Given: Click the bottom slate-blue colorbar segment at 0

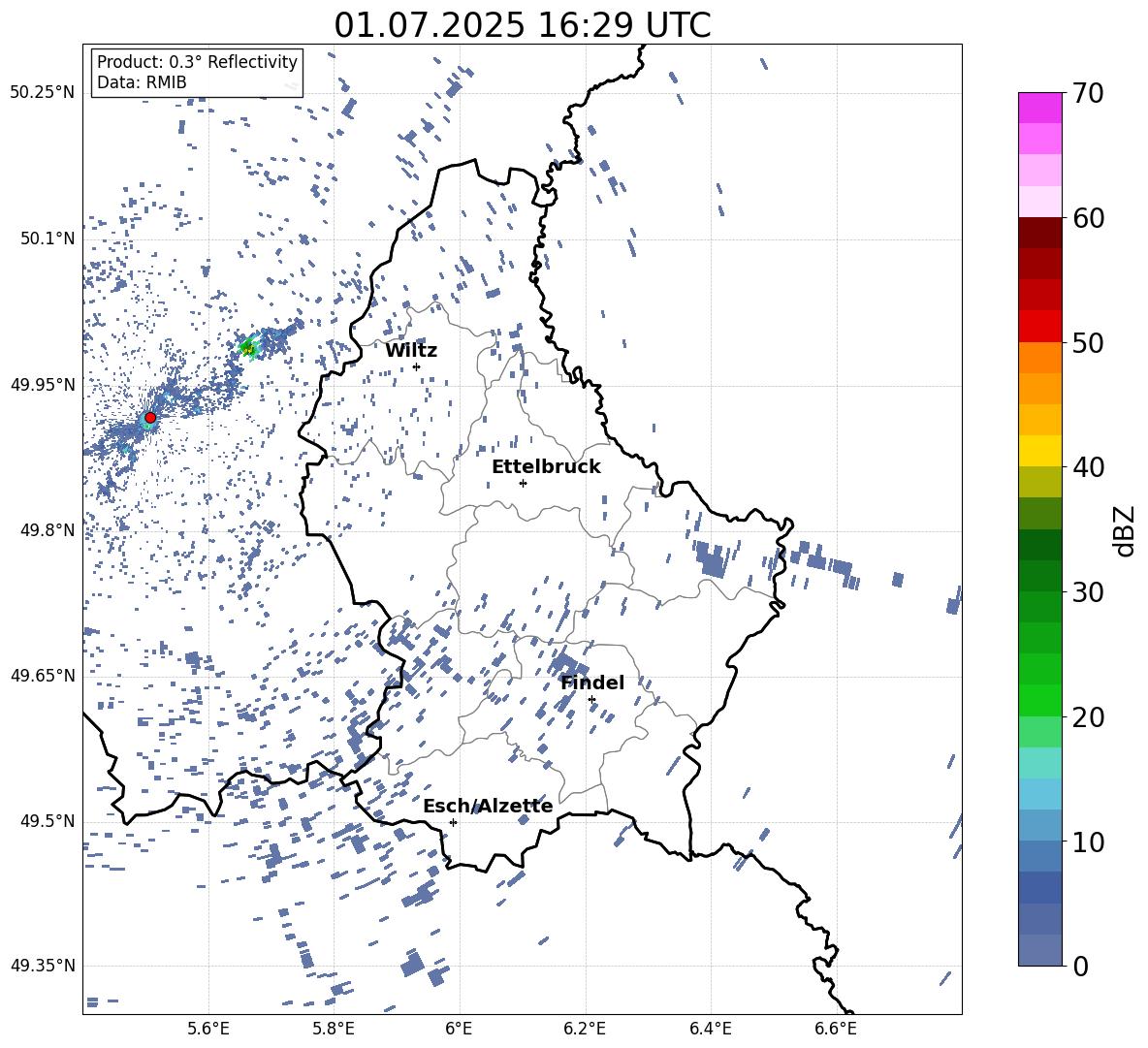Looking at the screenshot, I should [x=1040, y=951].
